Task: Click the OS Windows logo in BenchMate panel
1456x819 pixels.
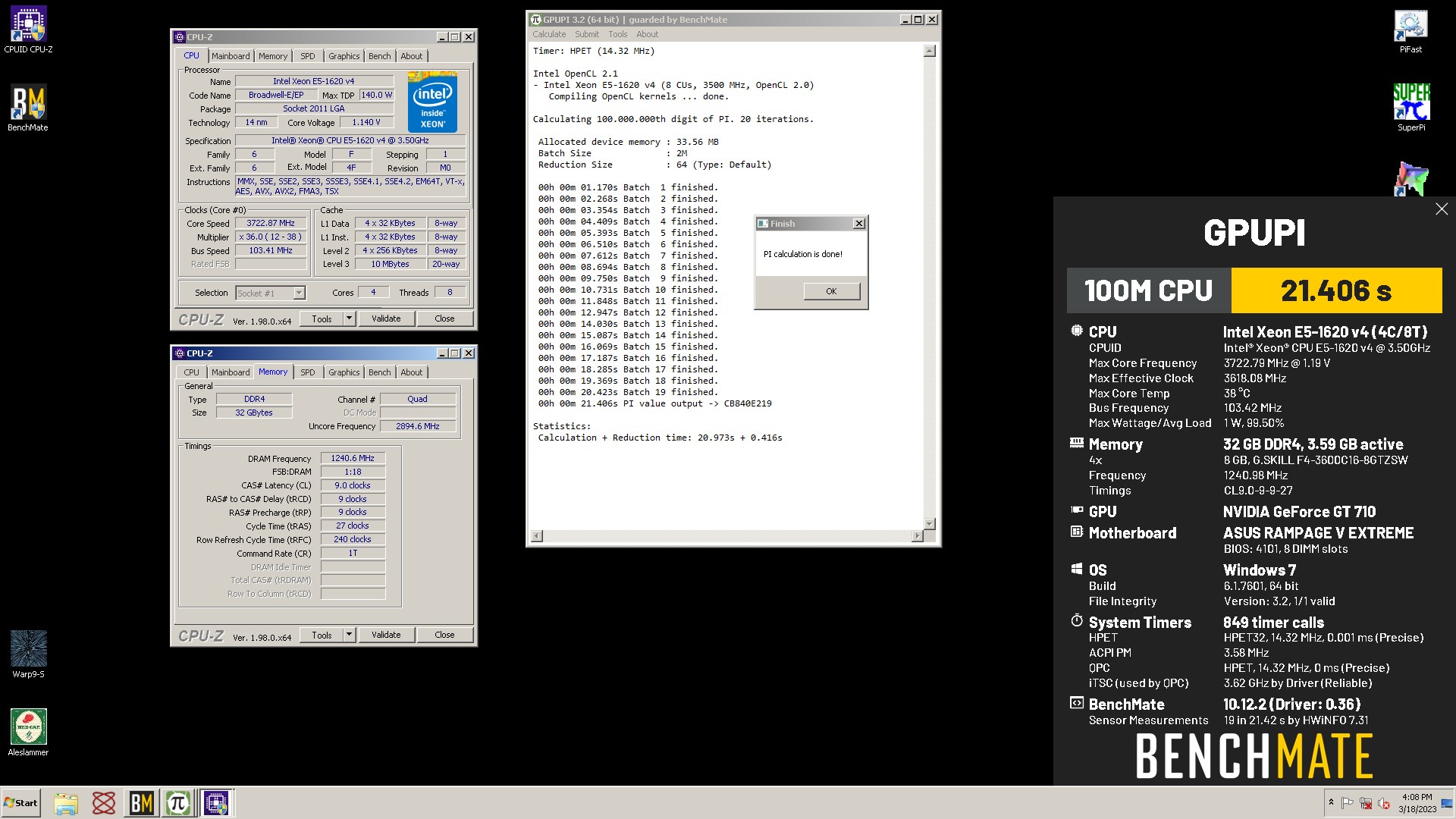Action: (1077, 569)
